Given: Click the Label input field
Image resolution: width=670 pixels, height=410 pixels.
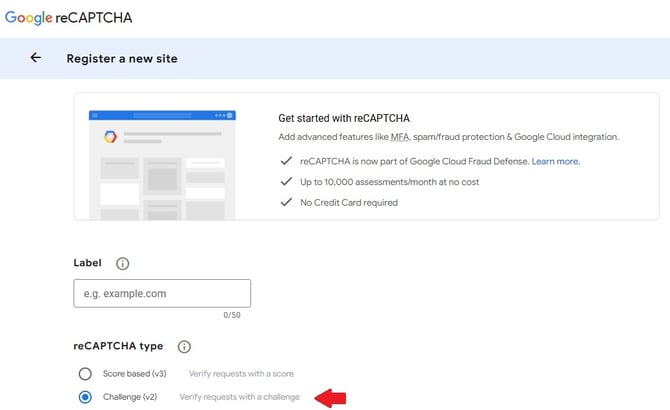Looking at the screenshot, I should [x=162, y=293].
